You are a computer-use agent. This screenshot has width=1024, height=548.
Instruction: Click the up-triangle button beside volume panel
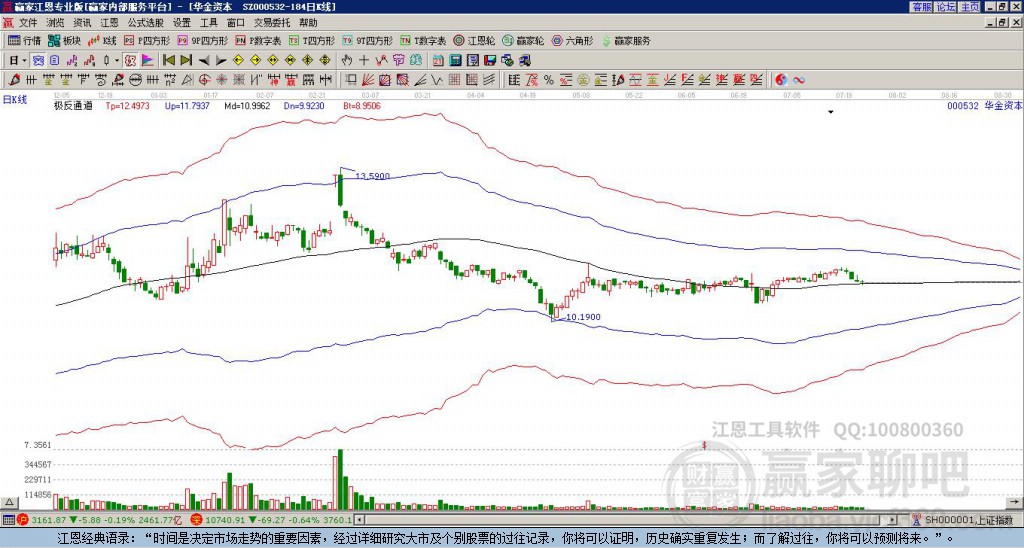coord(8,502)
